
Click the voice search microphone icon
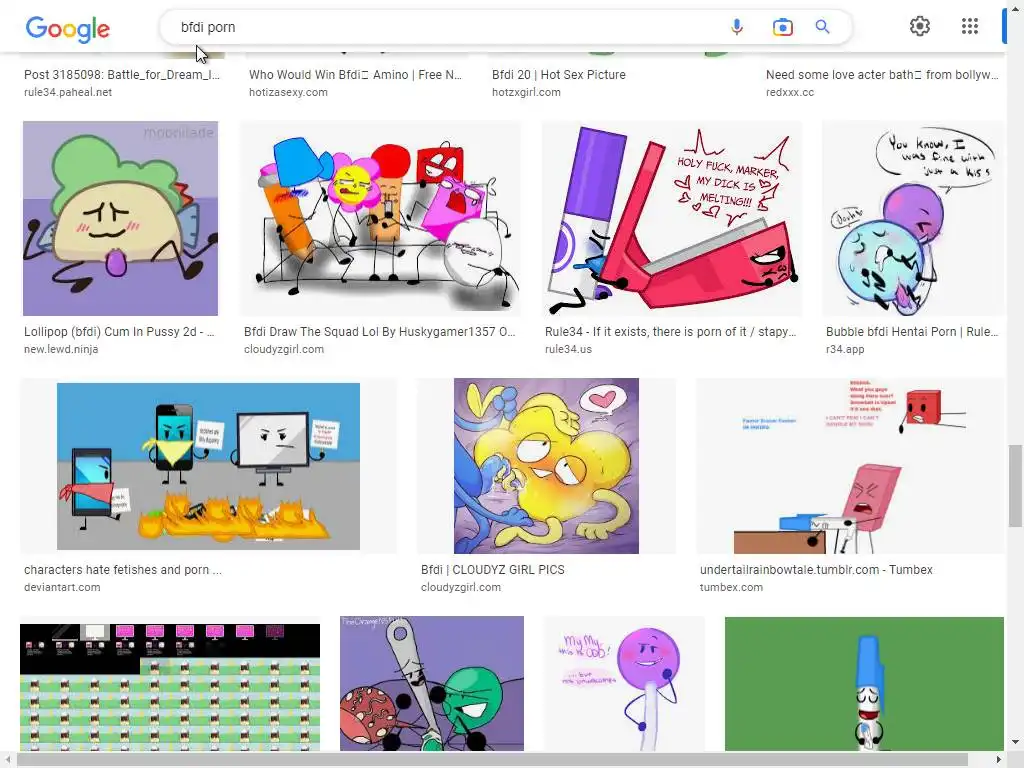coord(737,27)
